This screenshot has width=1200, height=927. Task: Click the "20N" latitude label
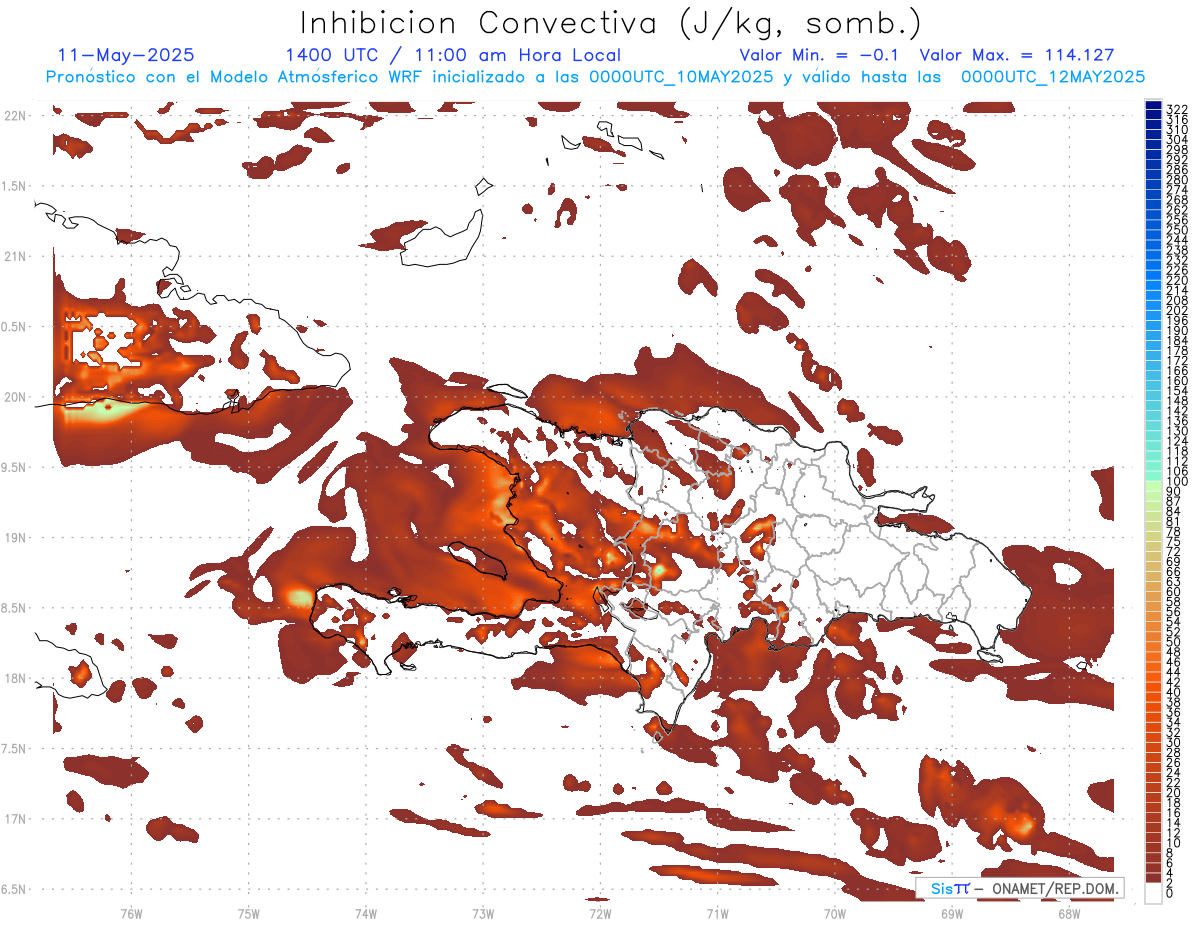point(15,397)
